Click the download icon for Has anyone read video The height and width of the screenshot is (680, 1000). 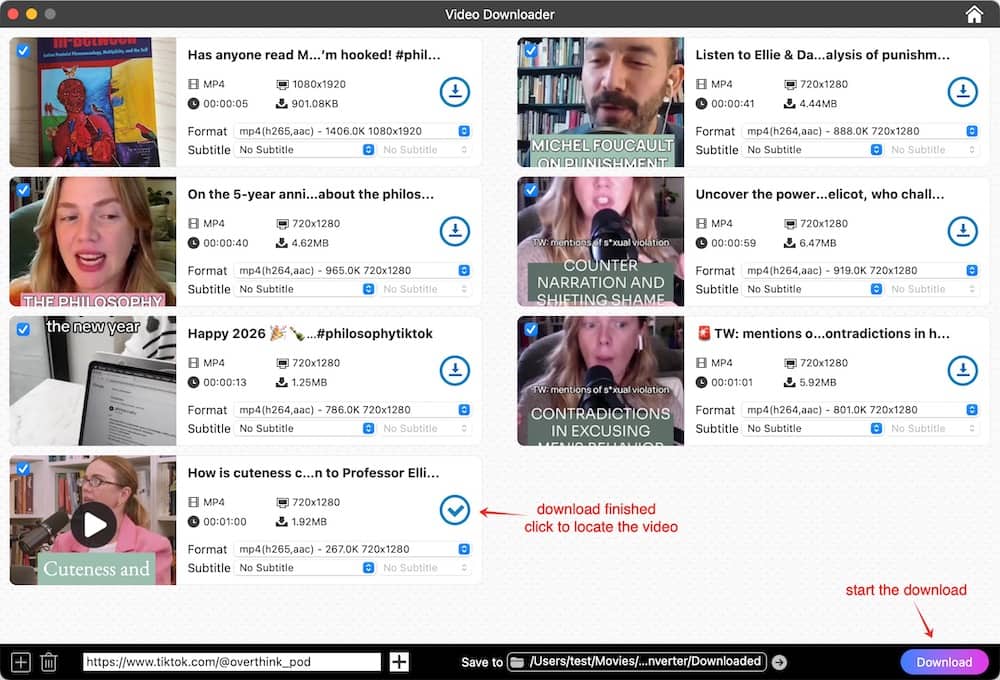[x=455, y=92]
